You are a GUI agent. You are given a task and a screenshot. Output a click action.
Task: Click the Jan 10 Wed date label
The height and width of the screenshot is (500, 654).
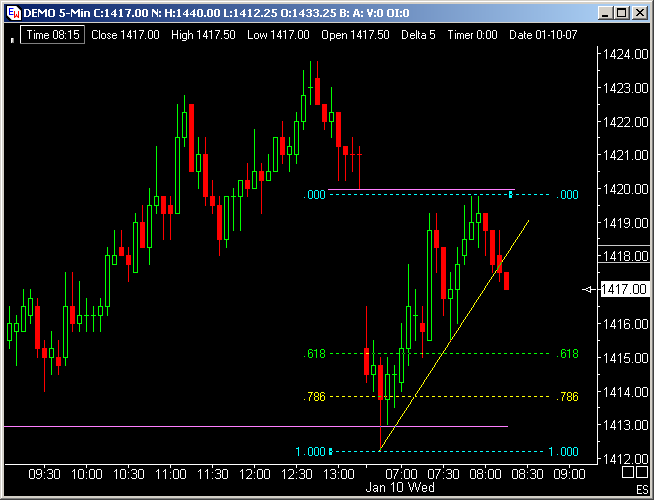coord(400,487)
